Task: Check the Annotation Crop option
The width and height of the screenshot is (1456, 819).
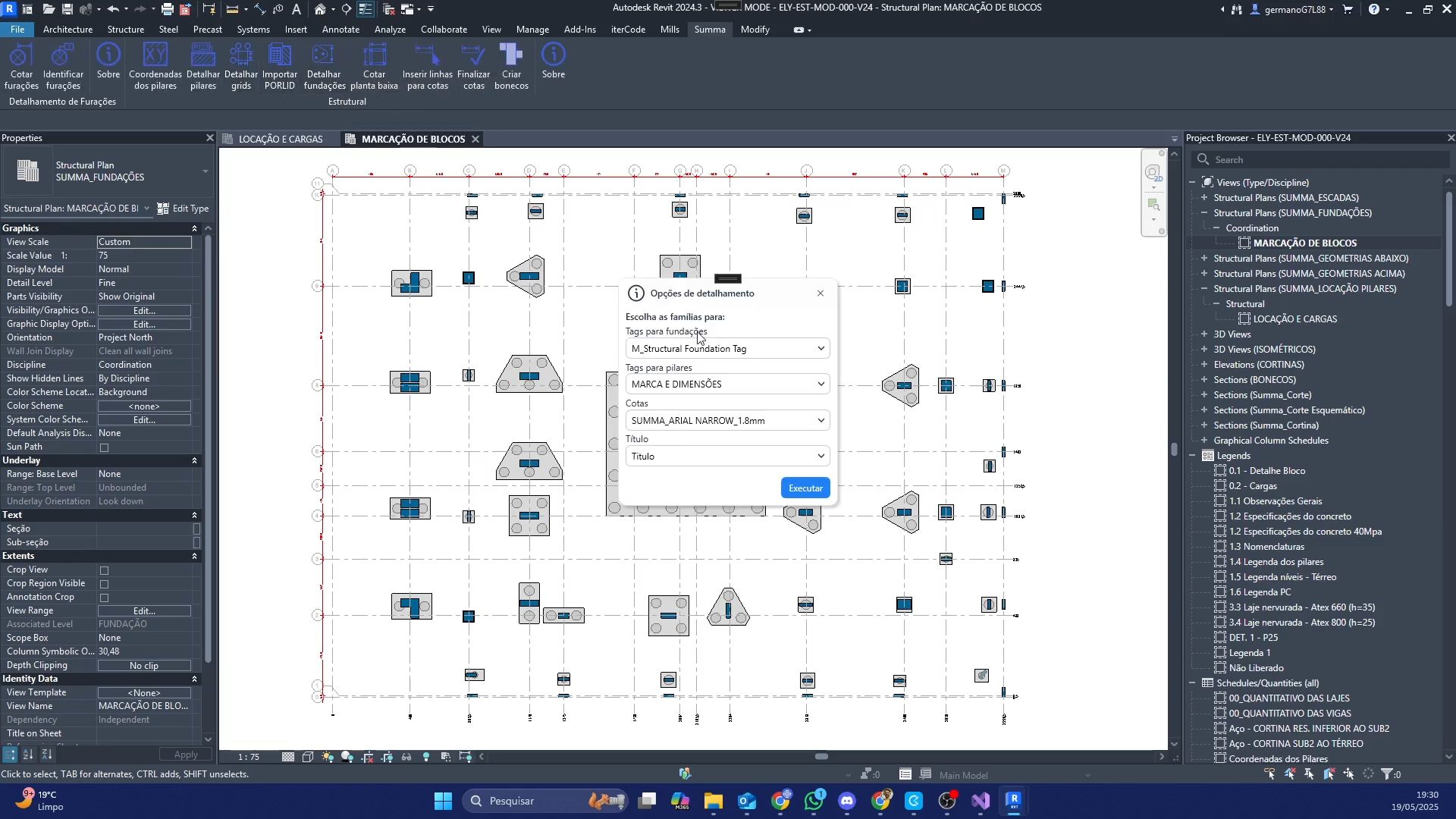Action: tap(105, 598)
